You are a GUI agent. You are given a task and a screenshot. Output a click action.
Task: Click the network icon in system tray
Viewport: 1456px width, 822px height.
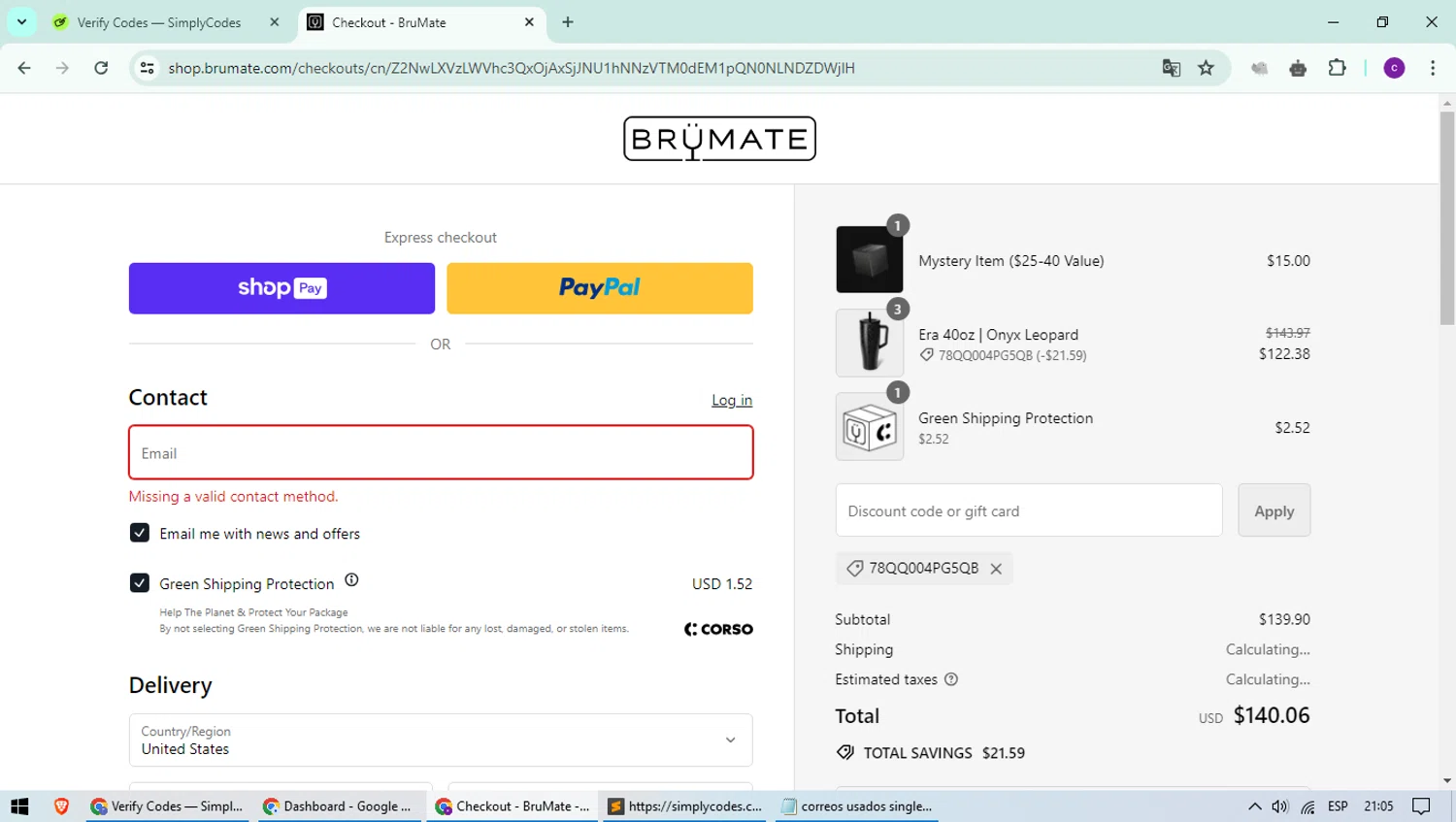coord(1307,806)
